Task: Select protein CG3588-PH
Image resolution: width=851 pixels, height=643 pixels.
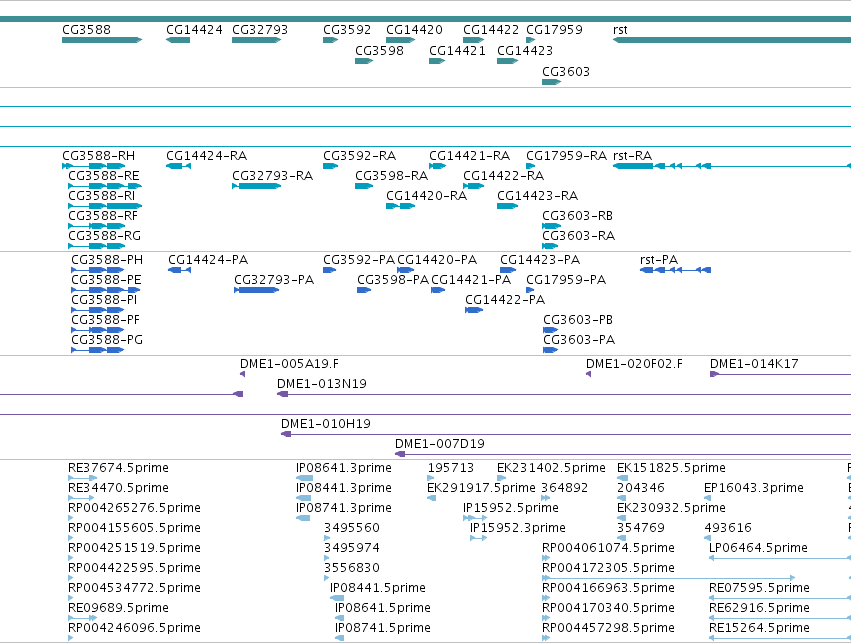Action: (98, 270)
